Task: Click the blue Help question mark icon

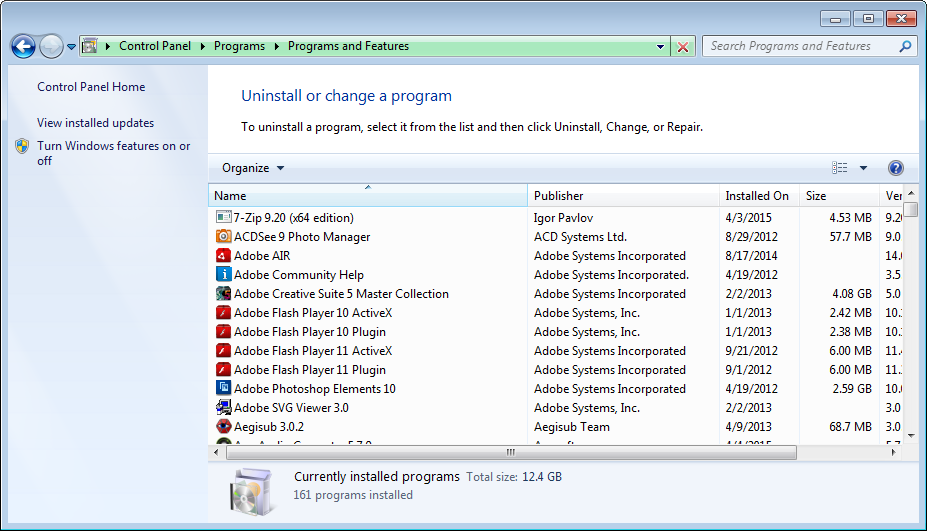Action: click(896, 168)
